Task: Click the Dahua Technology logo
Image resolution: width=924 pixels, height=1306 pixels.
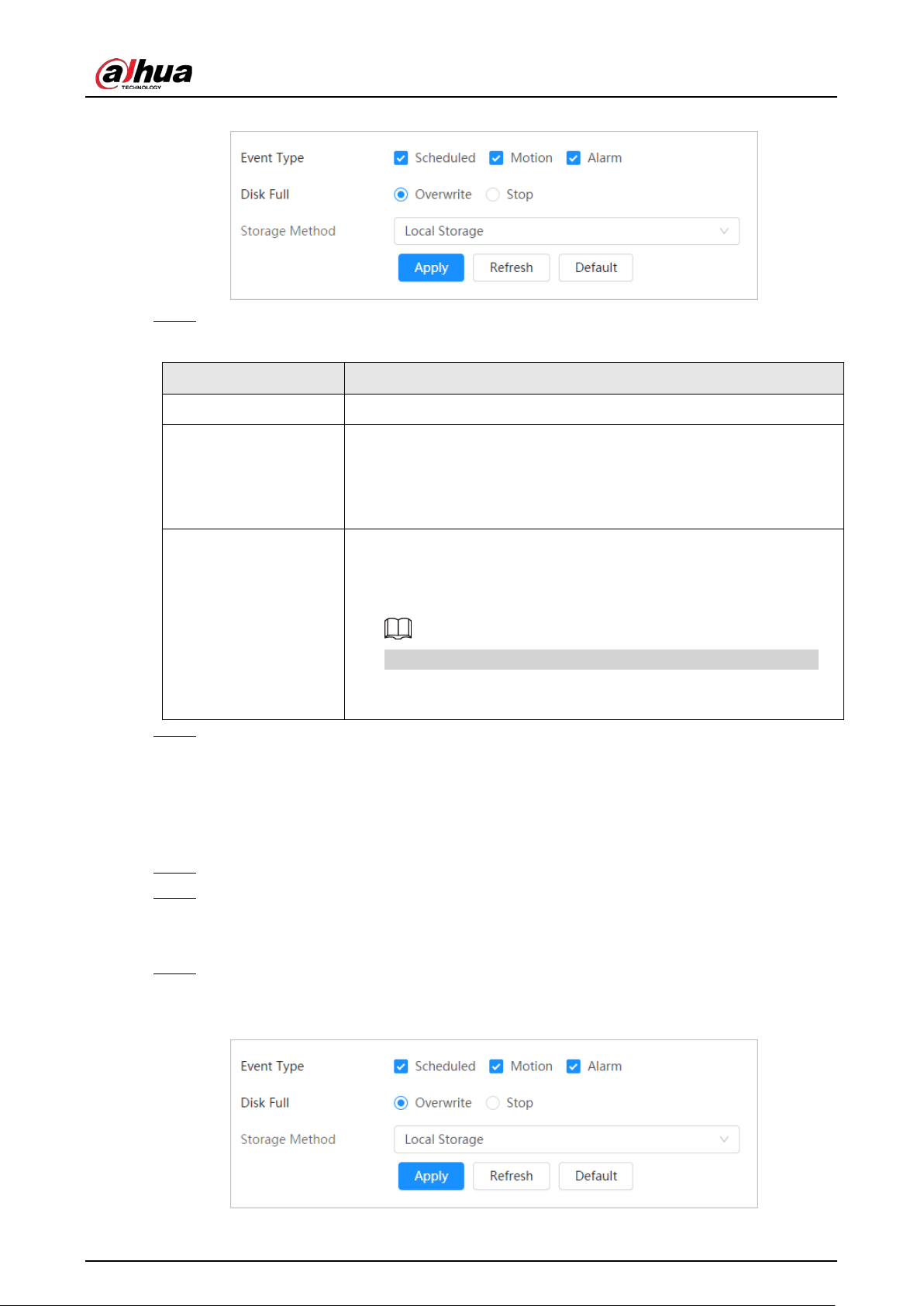Action: point(143,74)
